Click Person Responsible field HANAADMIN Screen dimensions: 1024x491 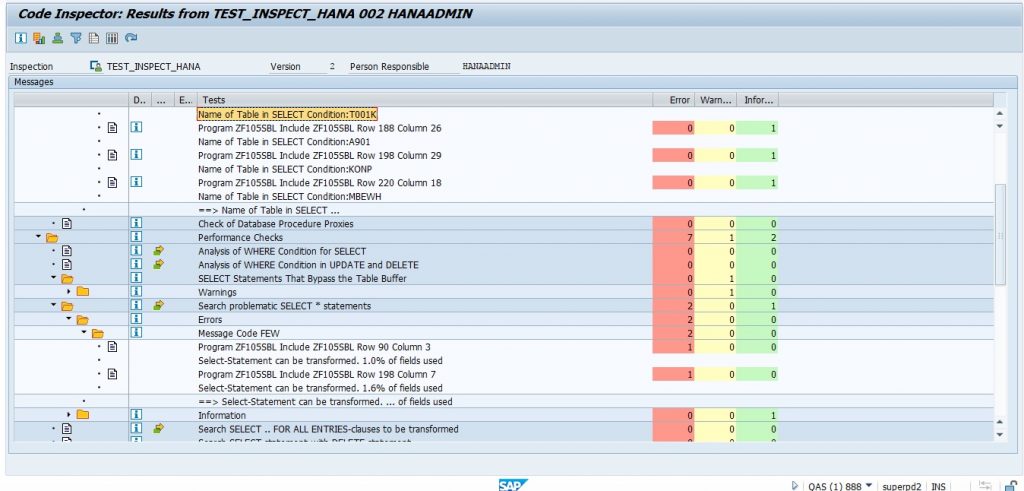487,67
